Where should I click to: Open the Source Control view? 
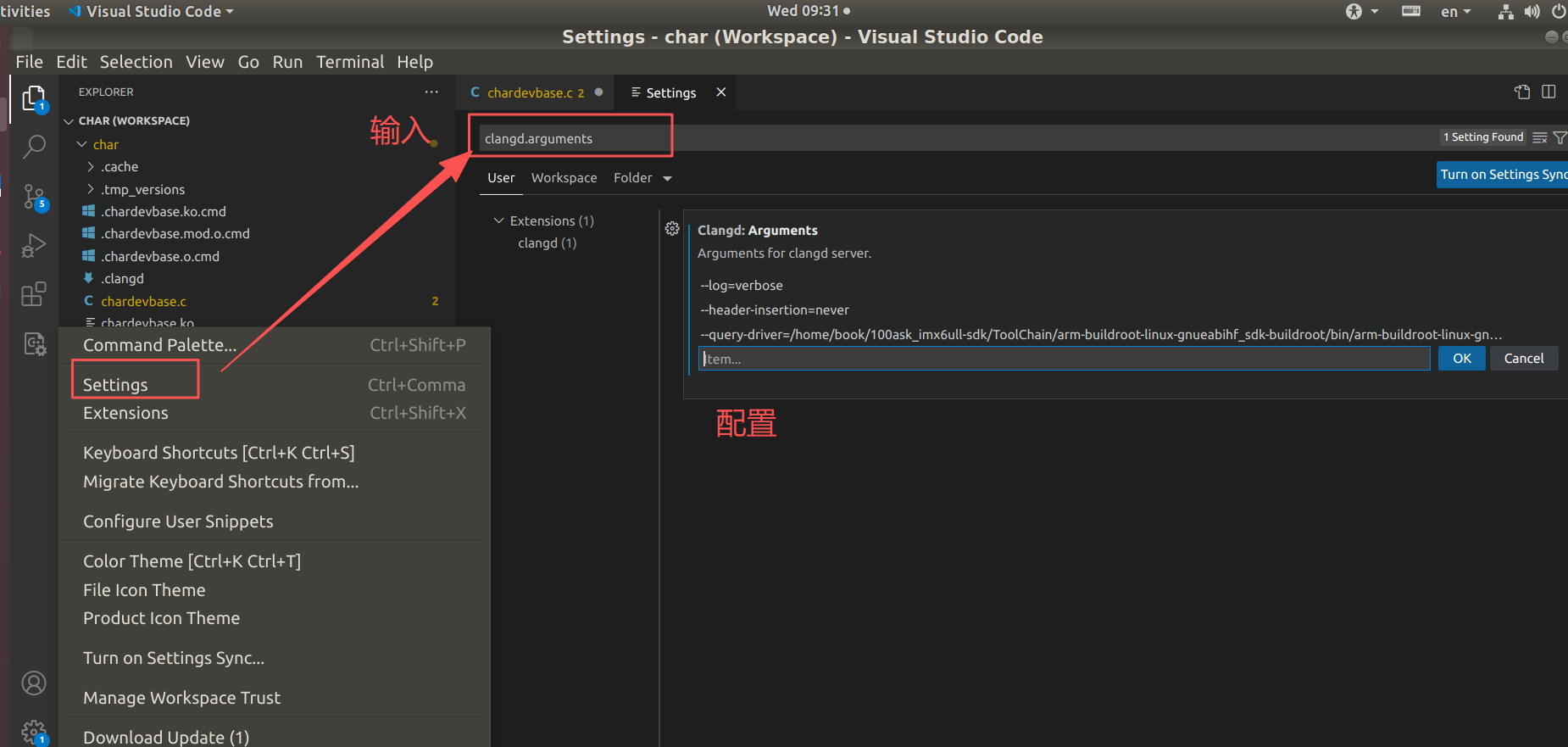[34, 197]
